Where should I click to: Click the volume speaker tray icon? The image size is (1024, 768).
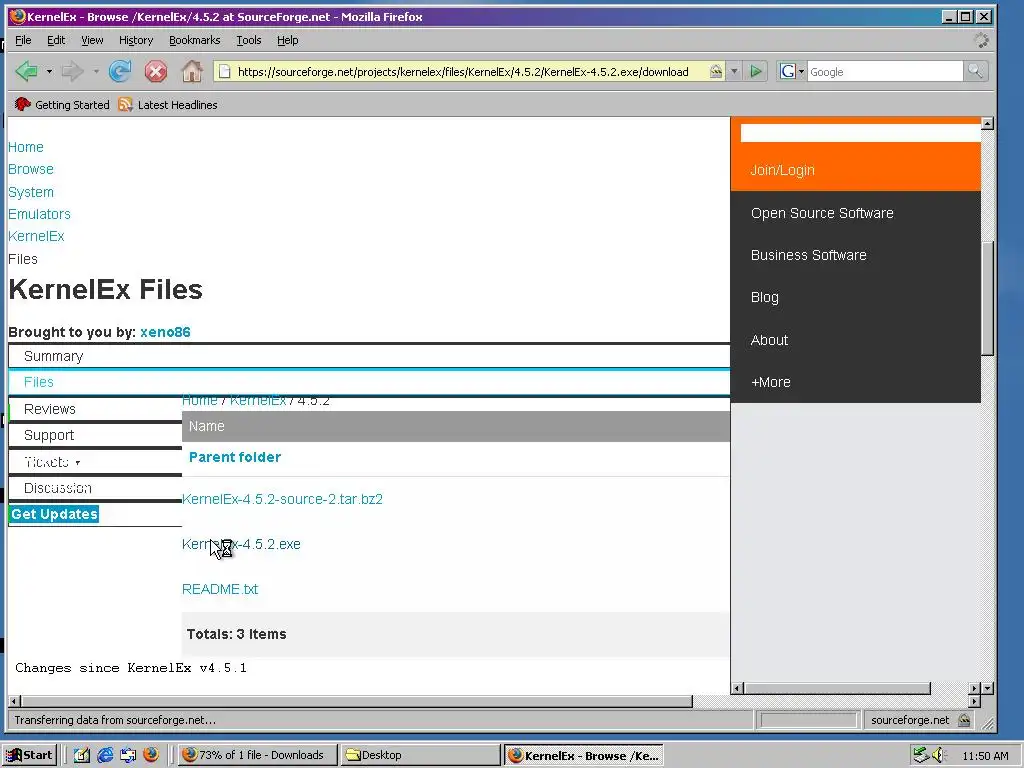click(938, 755)
